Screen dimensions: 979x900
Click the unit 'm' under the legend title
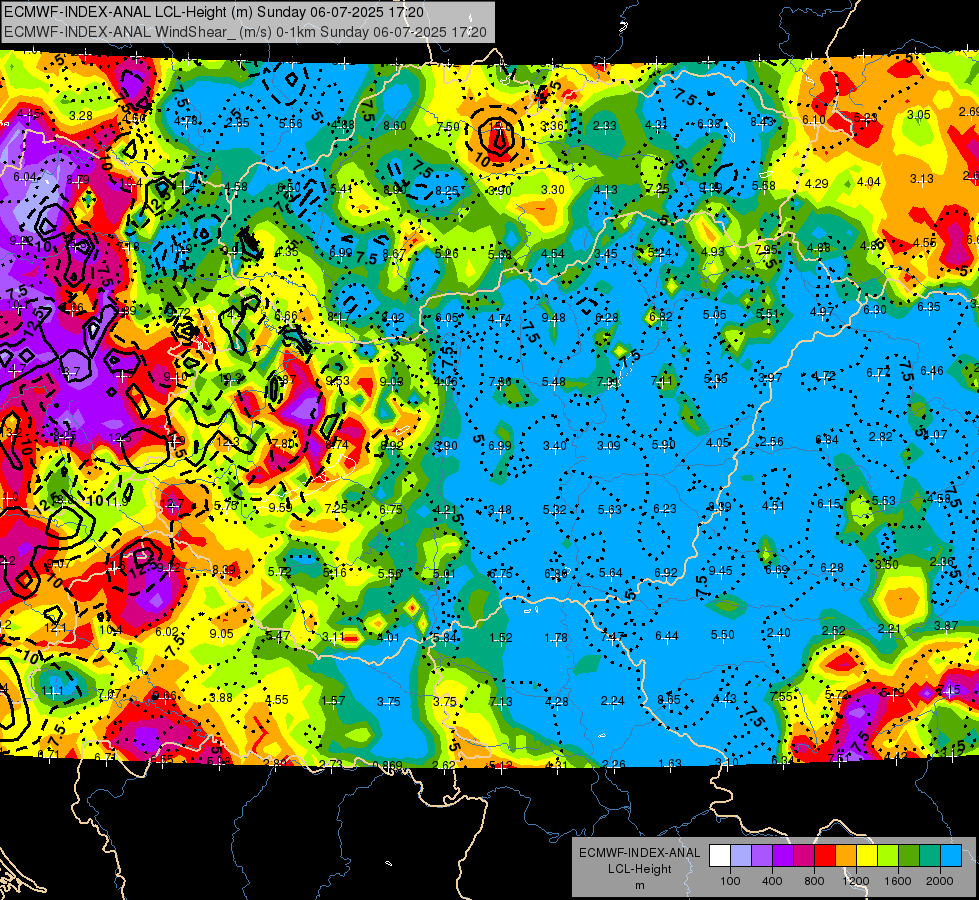(x=639, y=886)
